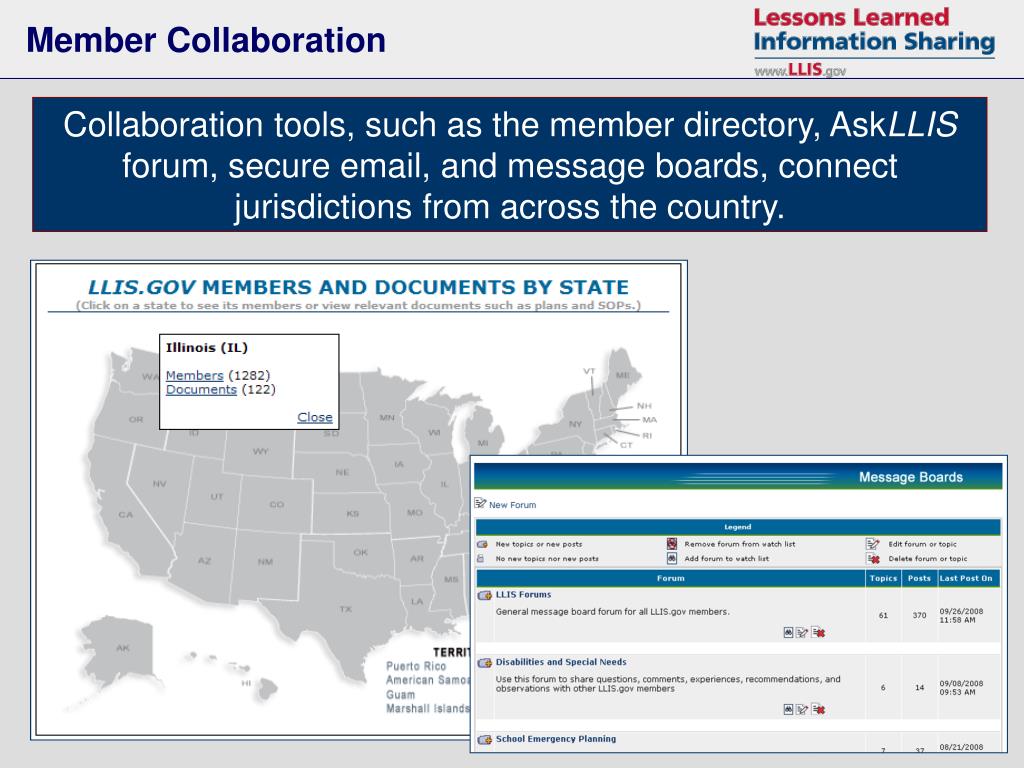Select Kansas (KS) on the map
Screen dimensions: 1024x768
tap(353, 513)
